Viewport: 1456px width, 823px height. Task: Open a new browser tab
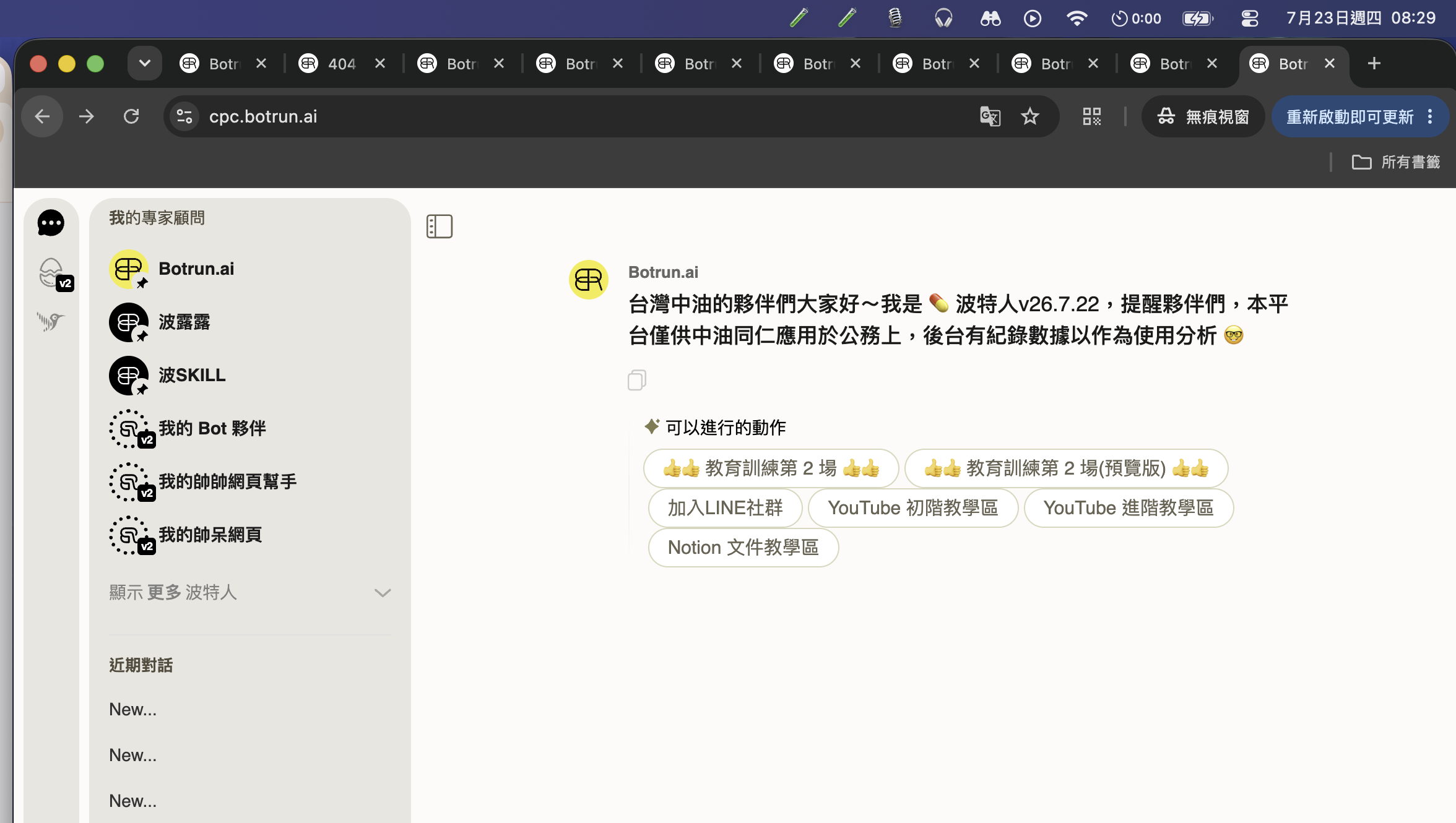point(1374,64)
